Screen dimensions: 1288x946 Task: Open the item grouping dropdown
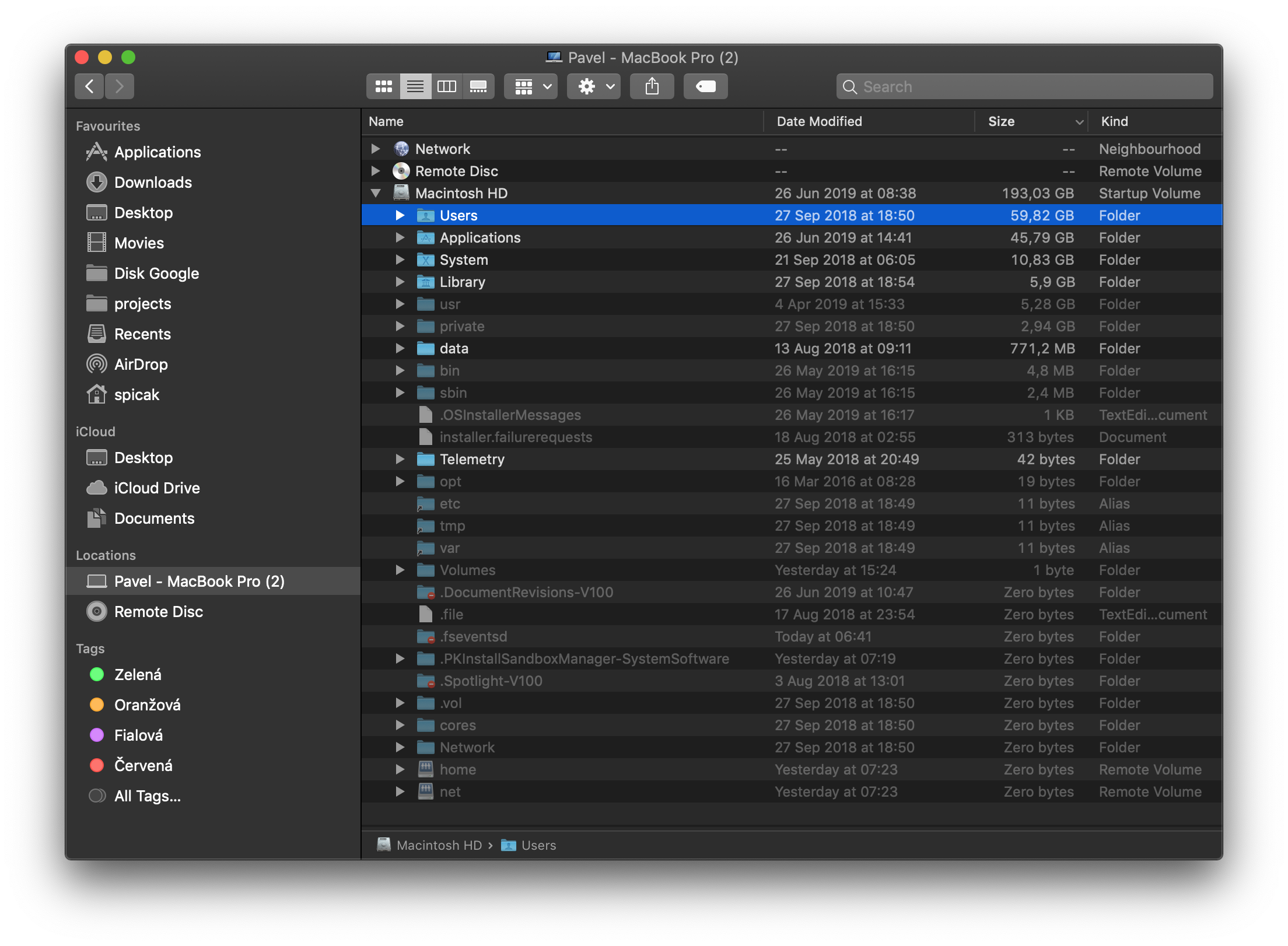point(530,86)
